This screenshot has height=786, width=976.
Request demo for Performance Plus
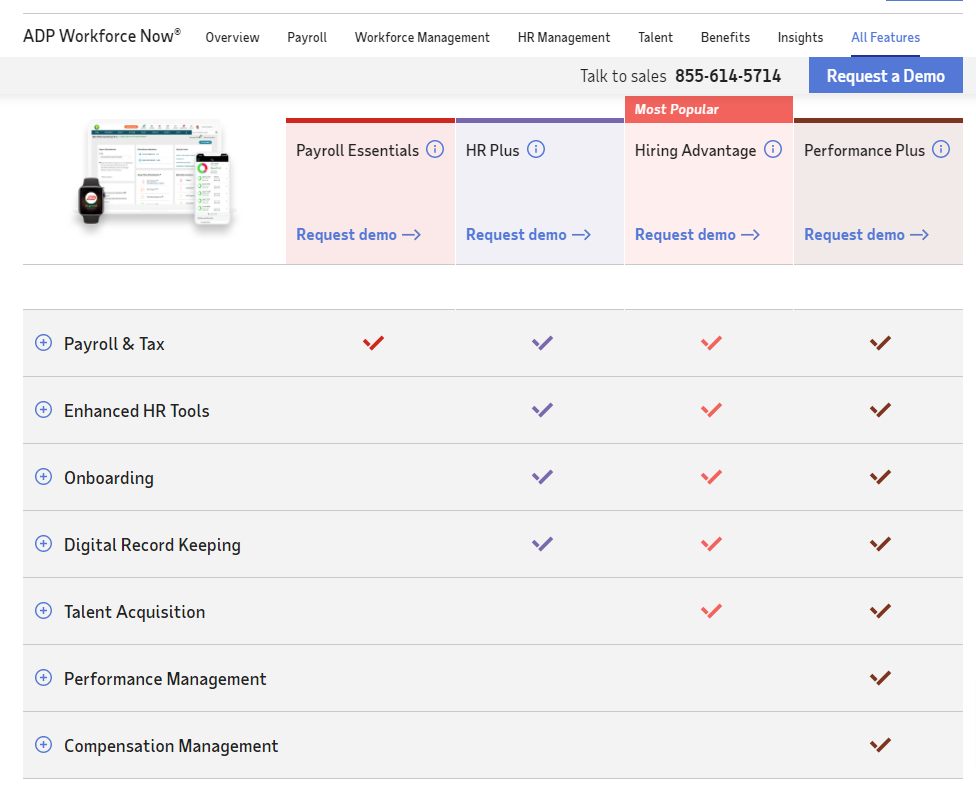(866, 235)
